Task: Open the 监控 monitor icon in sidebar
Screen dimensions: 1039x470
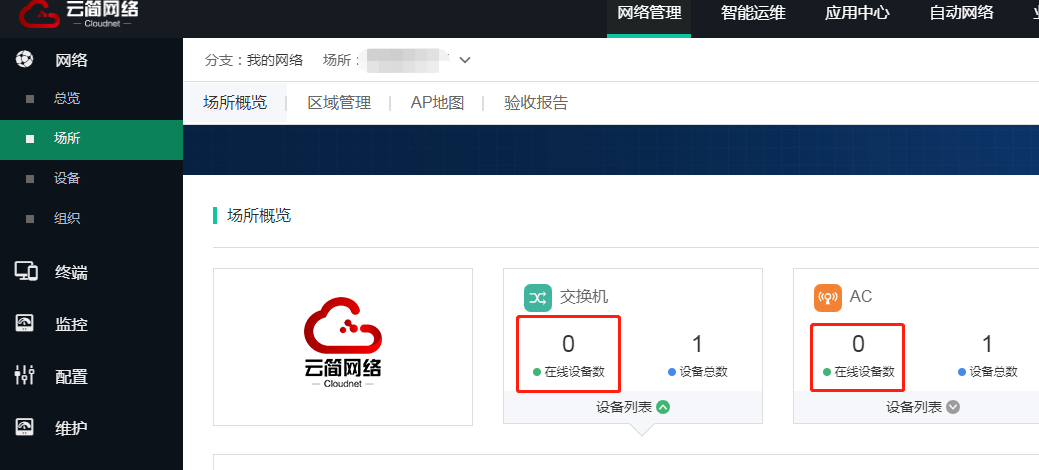Action: pyautogui.click(x=24, y=324)
